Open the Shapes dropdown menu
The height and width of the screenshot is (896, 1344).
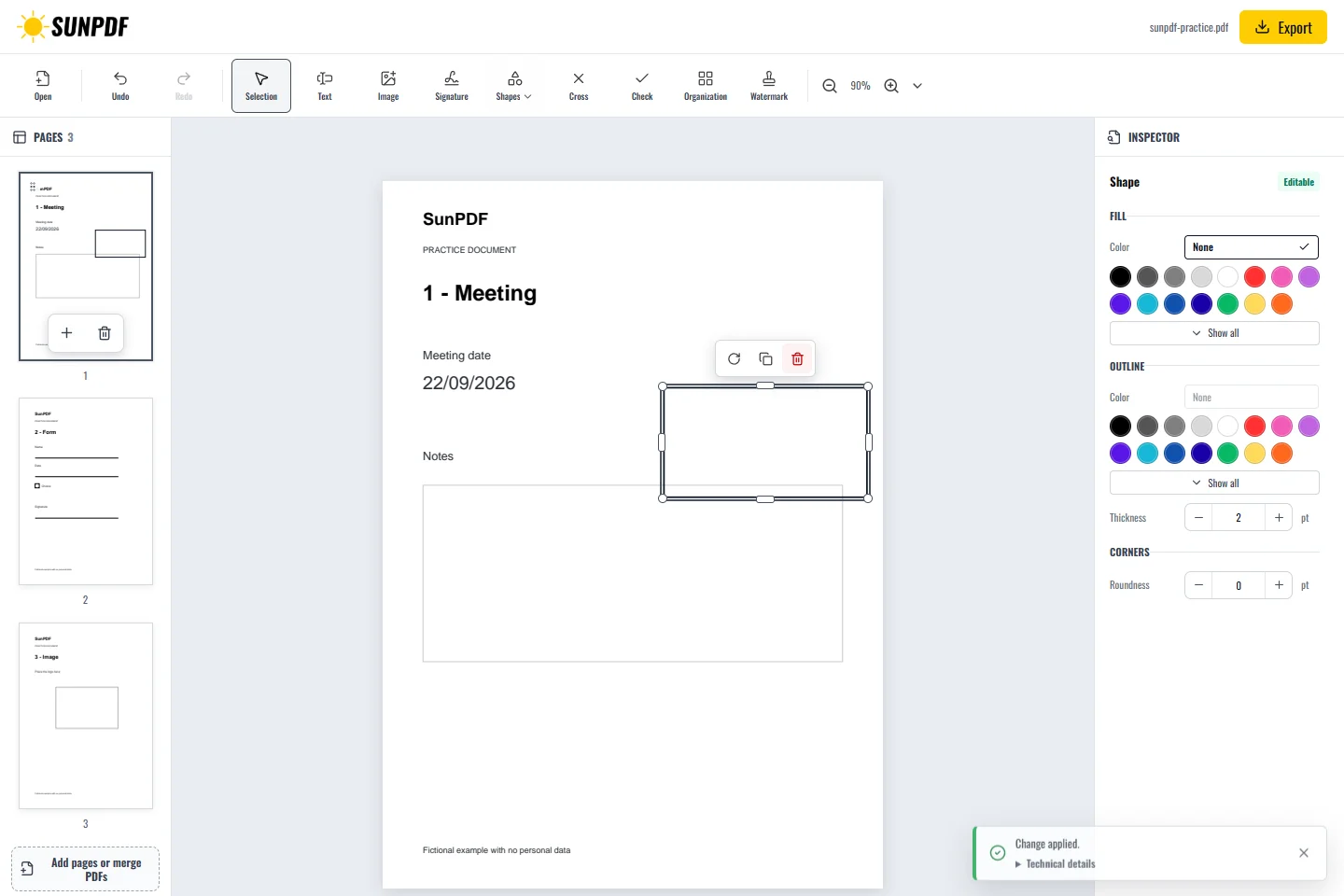click(x=514, y=86)
